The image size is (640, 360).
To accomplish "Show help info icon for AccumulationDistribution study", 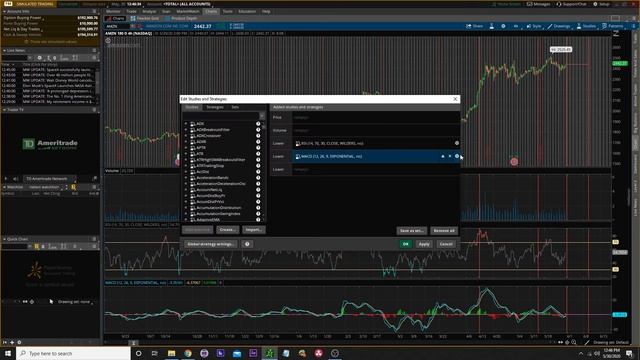I will pyautogui.click(x=258, y=208).
